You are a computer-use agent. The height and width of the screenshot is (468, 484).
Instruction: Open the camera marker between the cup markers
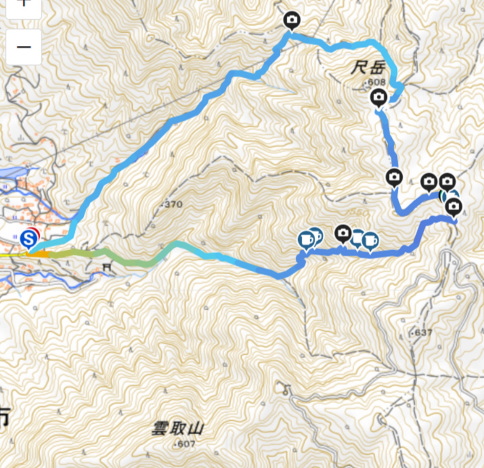click(x=343, y=234)
